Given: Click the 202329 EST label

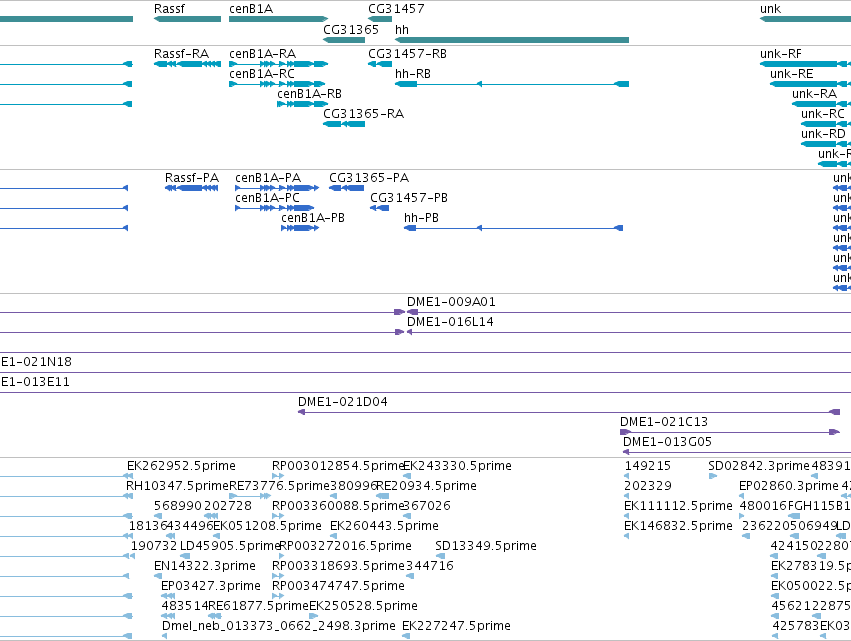Looking at the screenshot, I should pyautogui.click(x=648, y=486).
